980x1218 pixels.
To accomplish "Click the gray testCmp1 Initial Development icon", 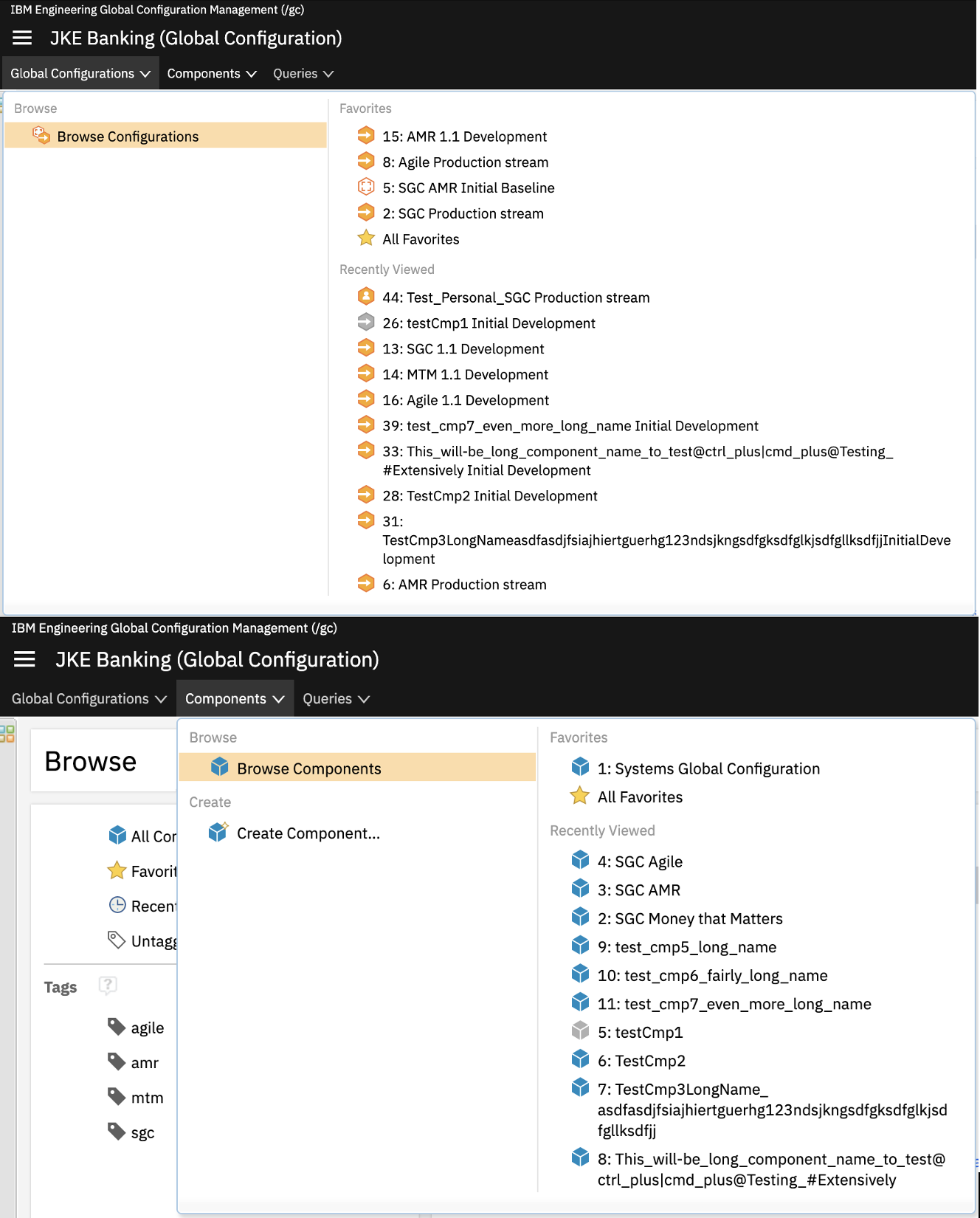I will click(x=366, y=323).
